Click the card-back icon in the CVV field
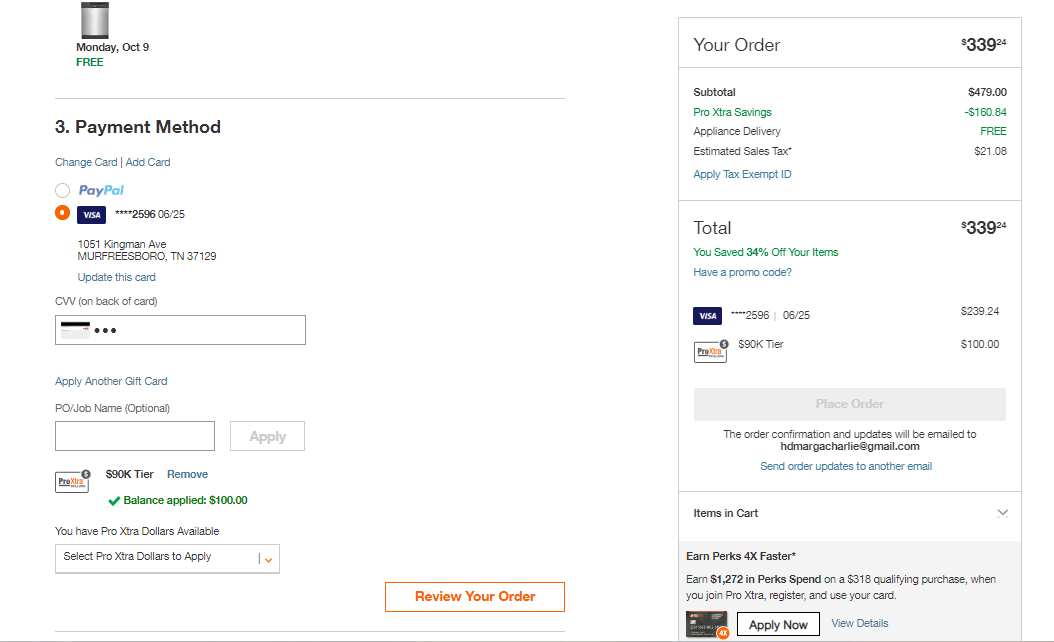Viewport: 1054px width, 642px height. click(75, 329)
